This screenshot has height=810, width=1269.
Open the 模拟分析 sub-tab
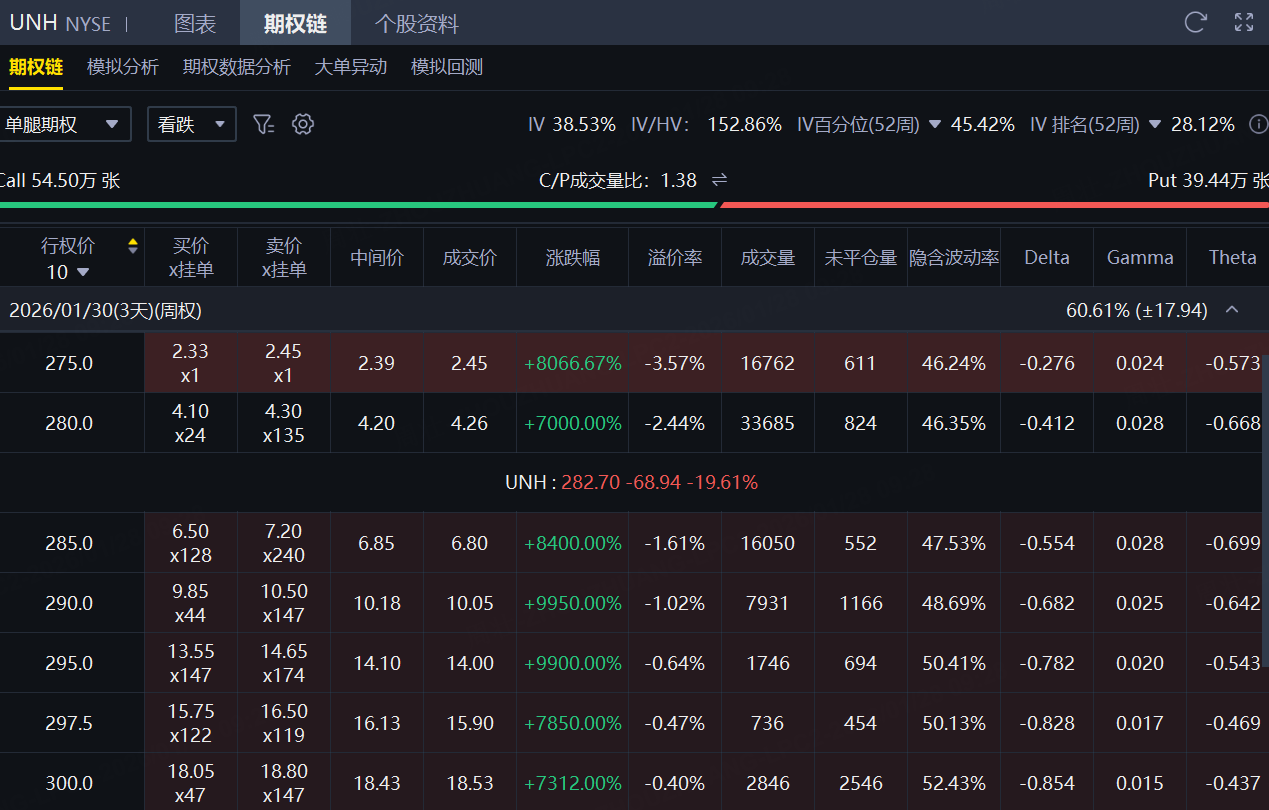(123, 67)
